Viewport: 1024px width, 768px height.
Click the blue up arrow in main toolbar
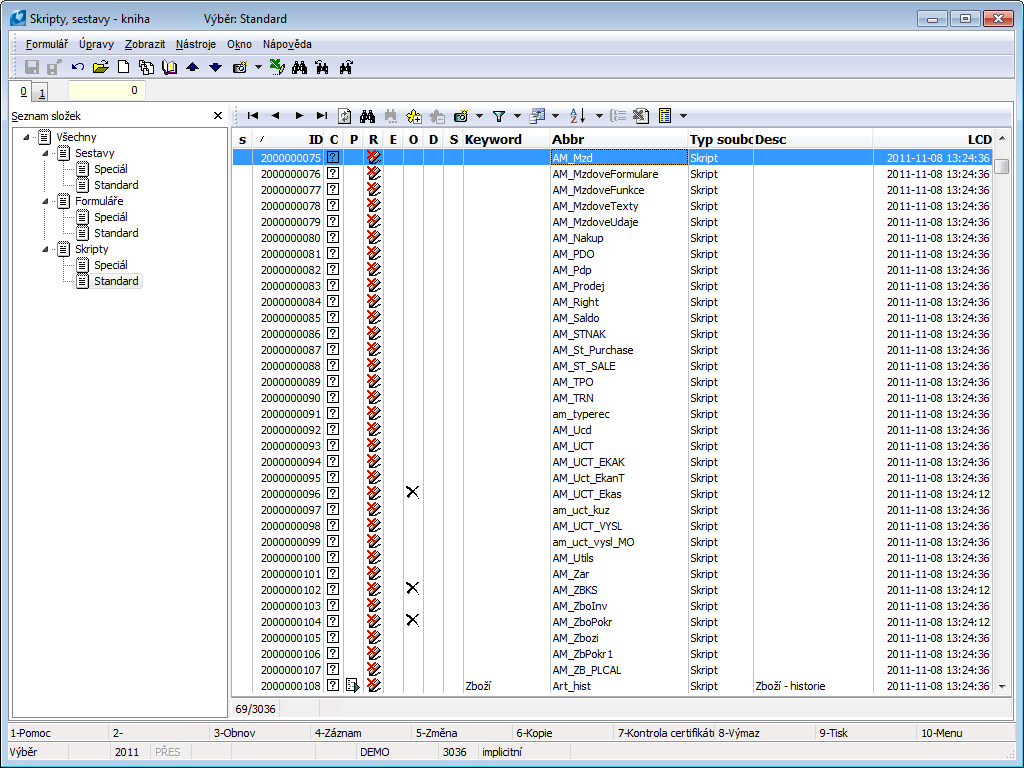(193, 67)
